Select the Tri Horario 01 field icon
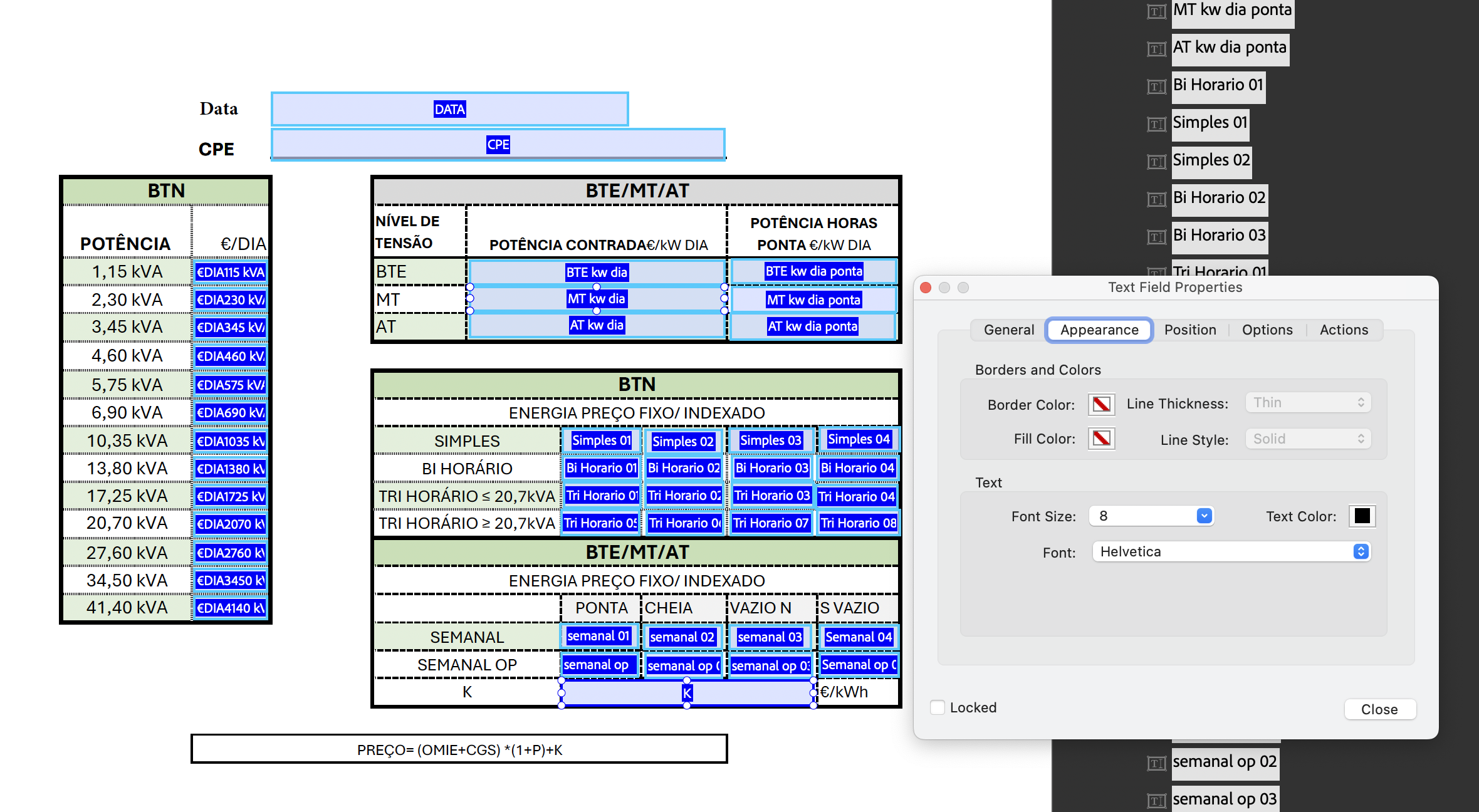The image size is (1479, 812). pyautogui.click(x=1156, y=273)
